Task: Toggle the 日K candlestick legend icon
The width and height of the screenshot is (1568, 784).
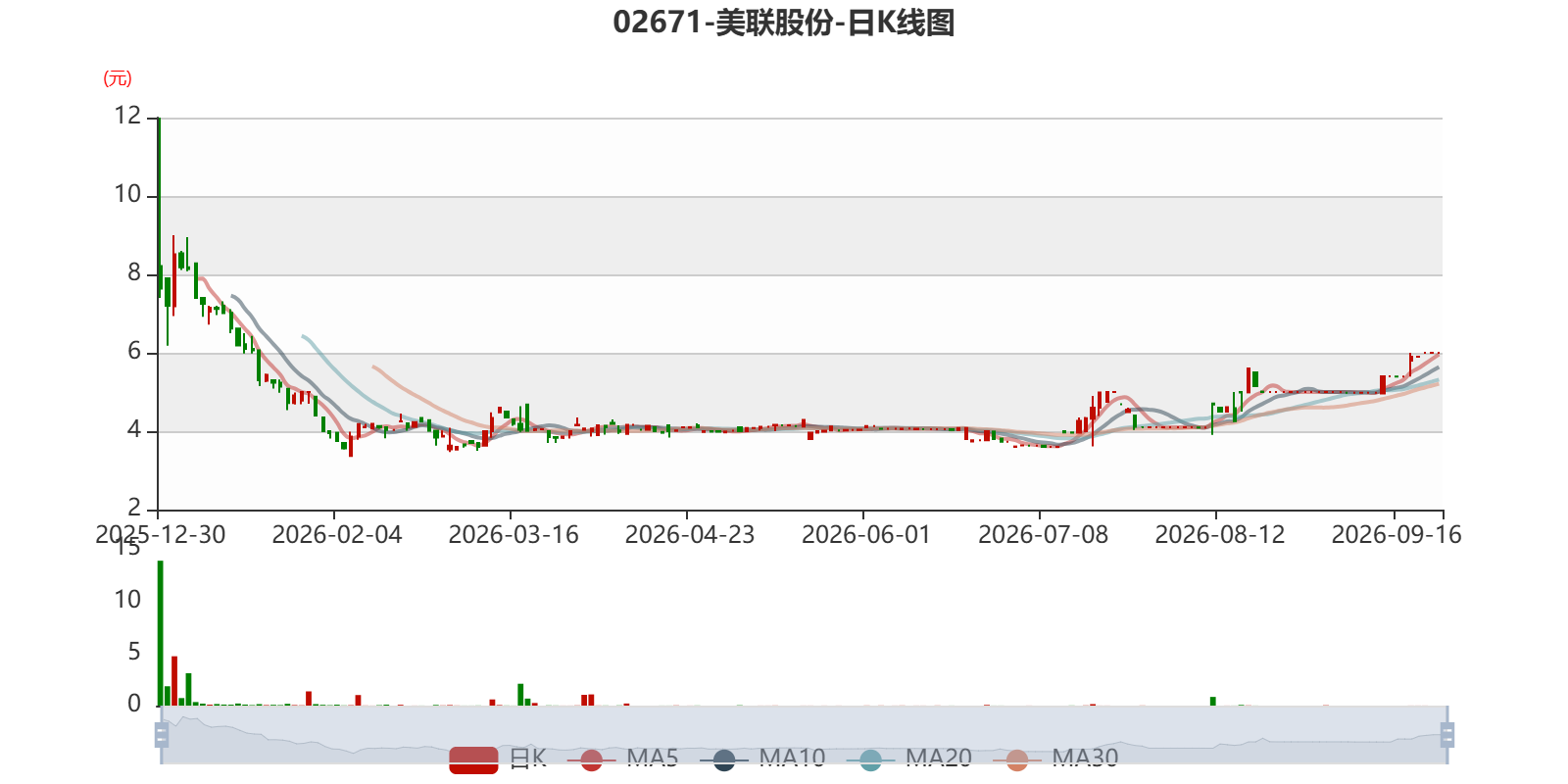Action: click(x=473, y=759)
